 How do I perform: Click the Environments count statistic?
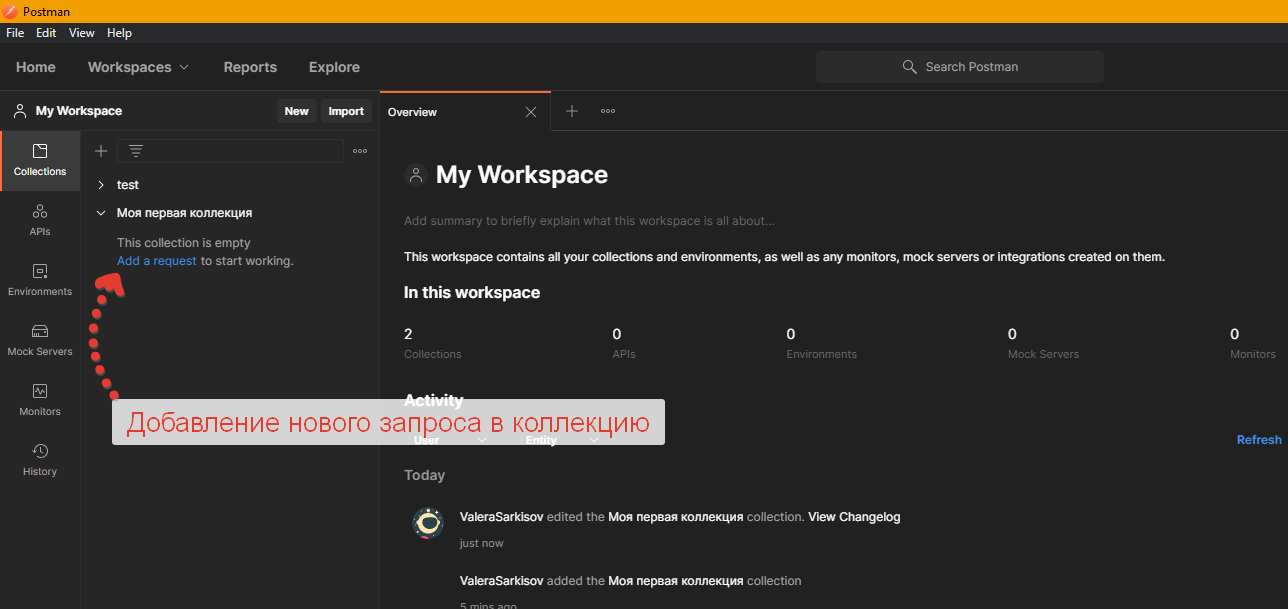[x=821, y=343]
